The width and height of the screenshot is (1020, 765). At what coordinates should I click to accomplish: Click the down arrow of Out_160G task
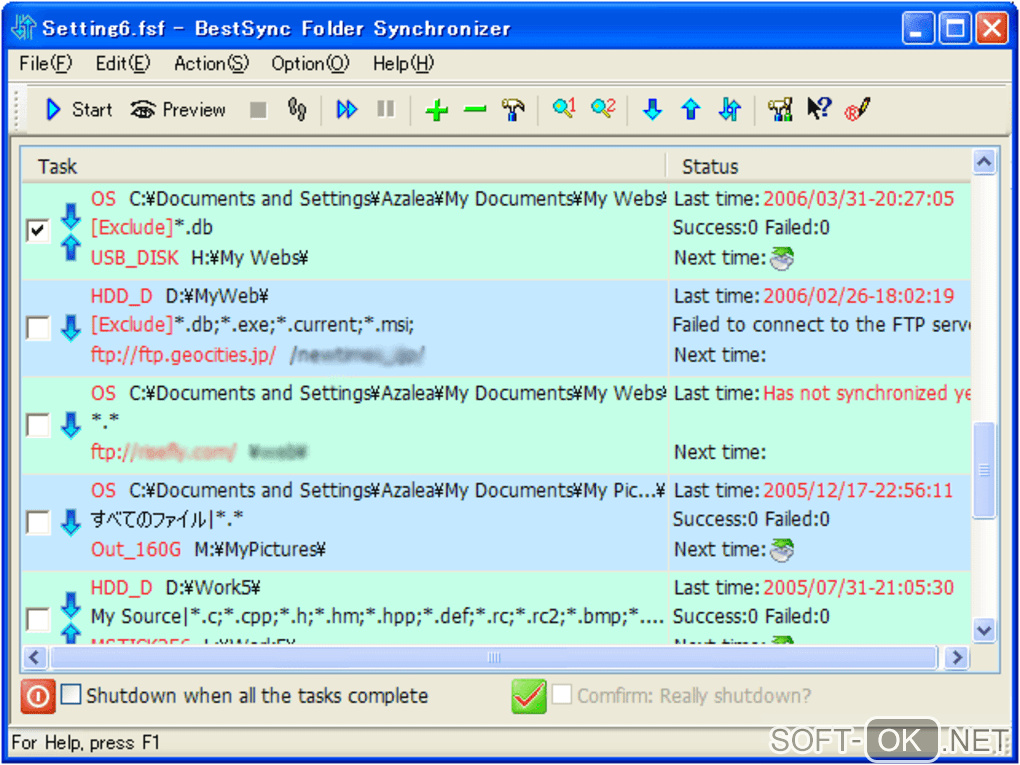click(x=71, y=522)
